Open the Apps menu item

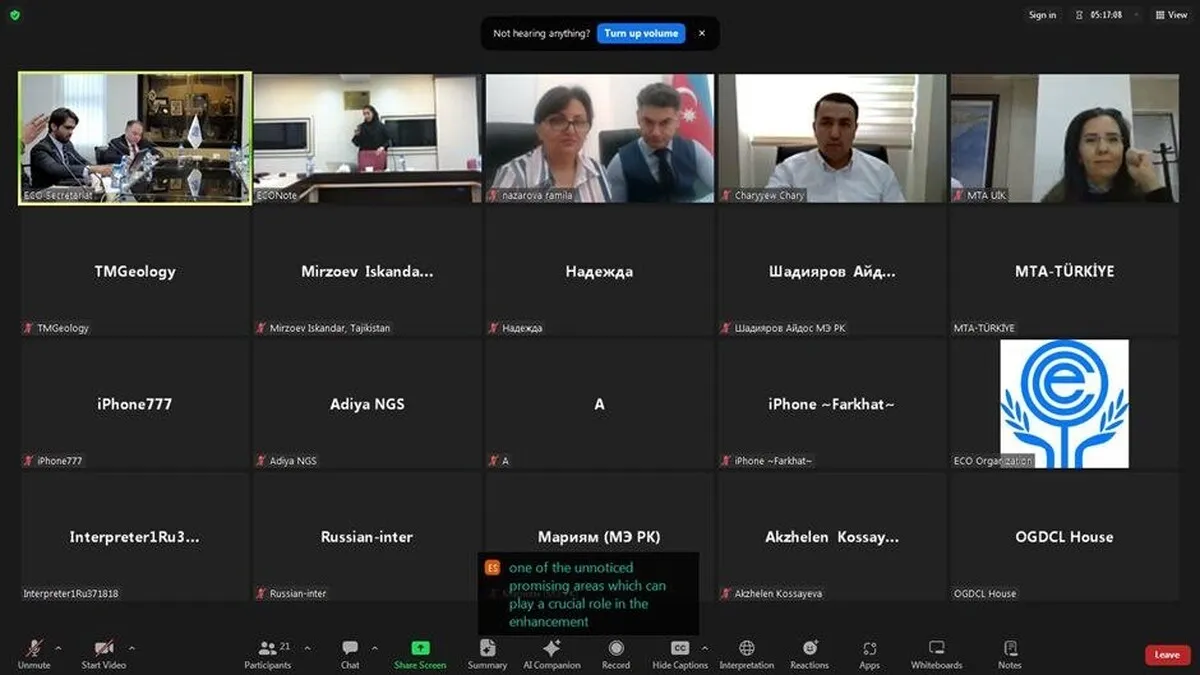[870, 654]
